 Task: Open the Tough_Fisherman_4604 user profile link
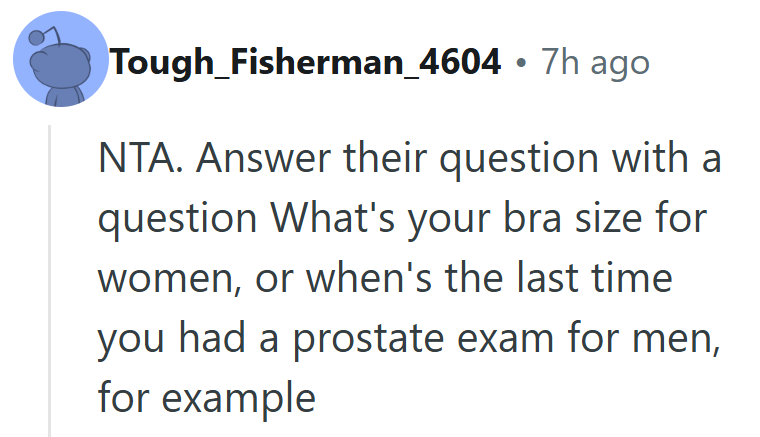[306, 64]
